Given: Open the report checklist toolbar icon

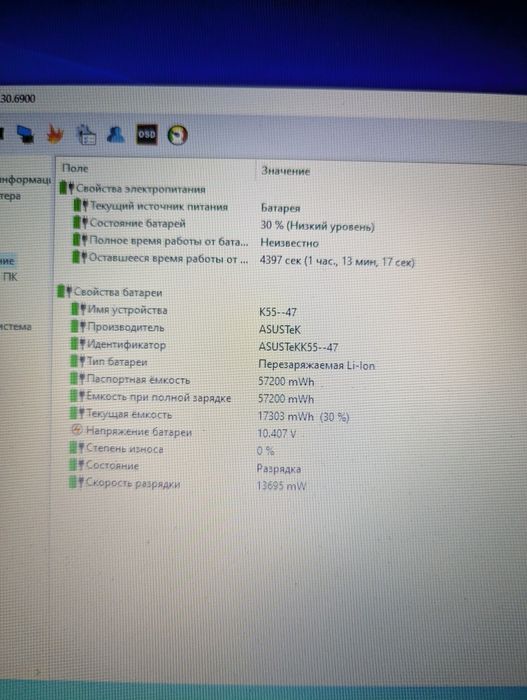Looking at the screenshot, I should pos(87,134).
